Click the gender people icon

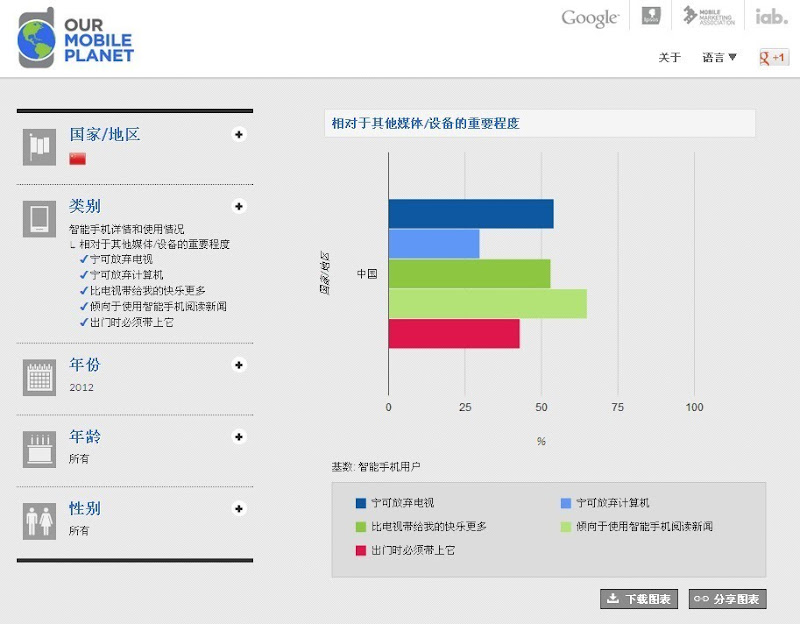coord(39,521)
